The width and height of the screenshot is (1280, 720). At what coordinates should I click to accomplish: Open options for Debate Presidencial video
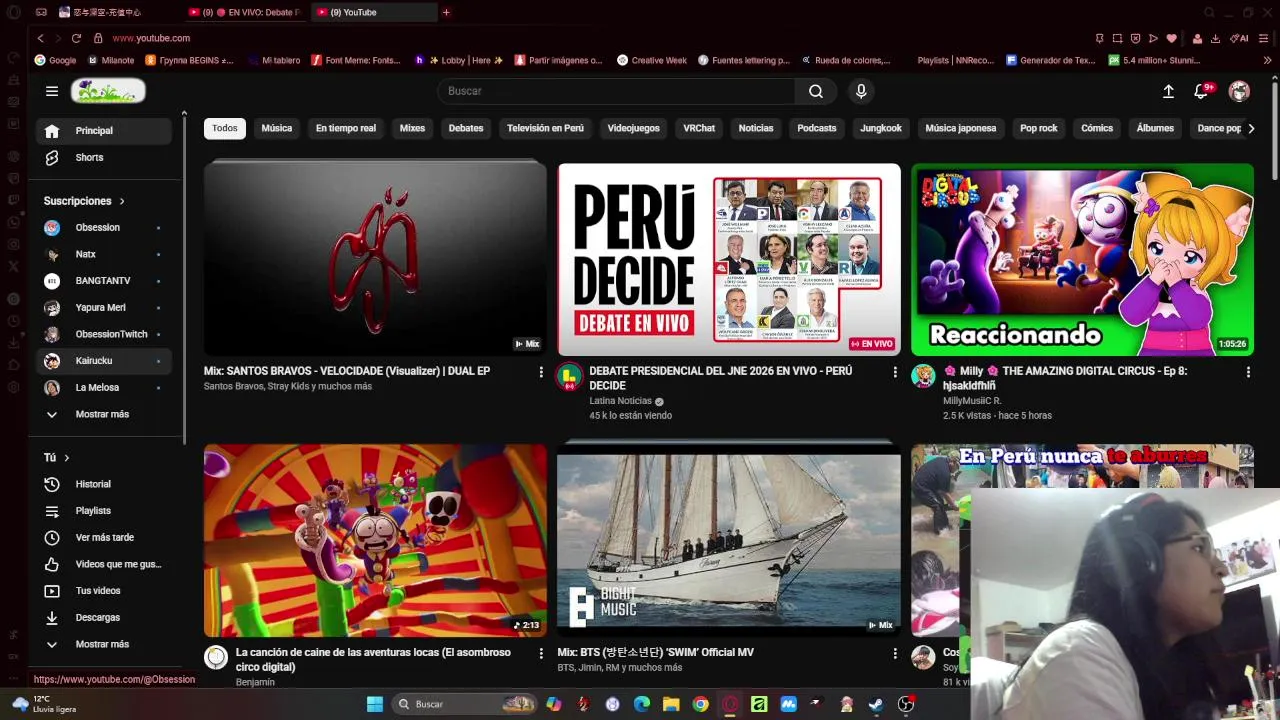(x=895, y=372)
